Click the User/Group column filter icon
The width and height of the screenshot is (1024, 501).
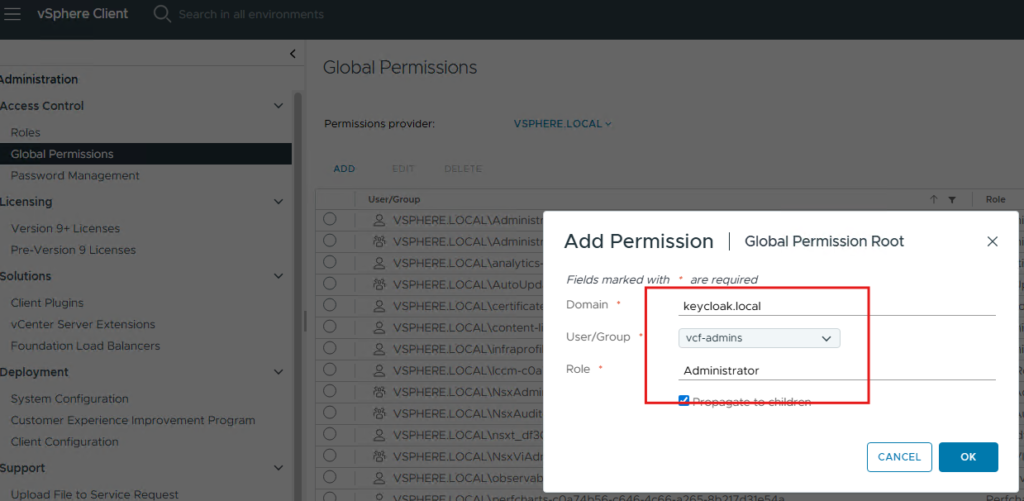tap(952, 199)
